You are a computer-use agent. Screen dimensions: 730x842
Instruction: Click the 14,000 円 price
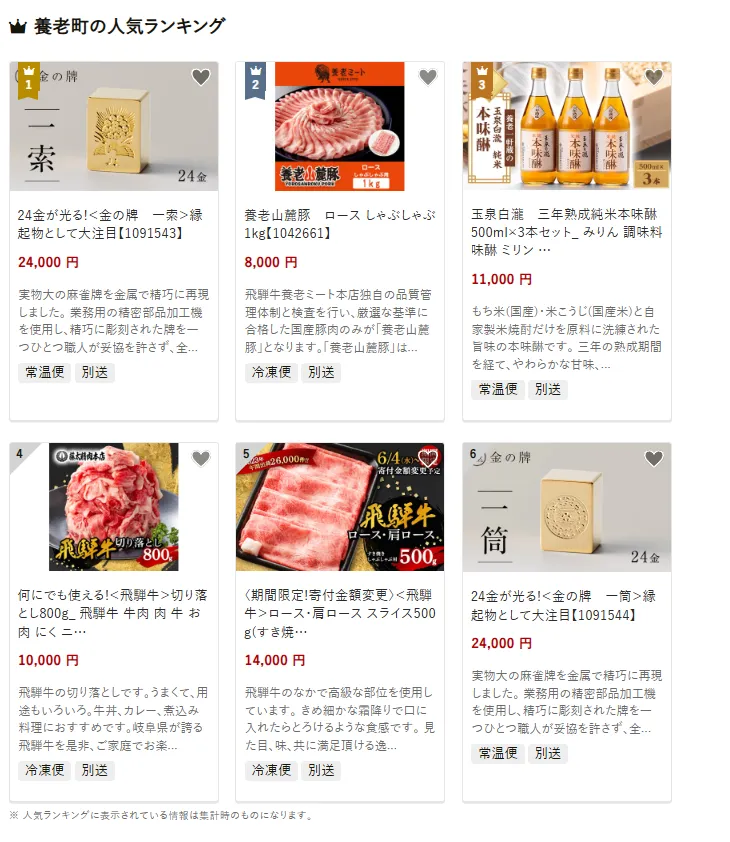(275, 660)
